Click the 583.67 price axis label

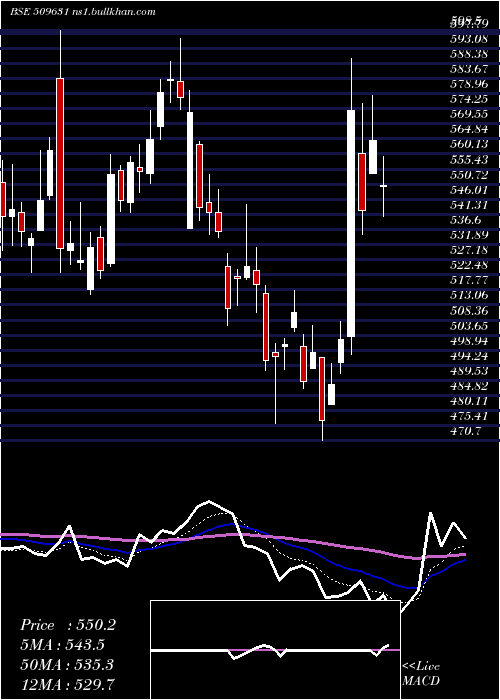tap(469, 69)
